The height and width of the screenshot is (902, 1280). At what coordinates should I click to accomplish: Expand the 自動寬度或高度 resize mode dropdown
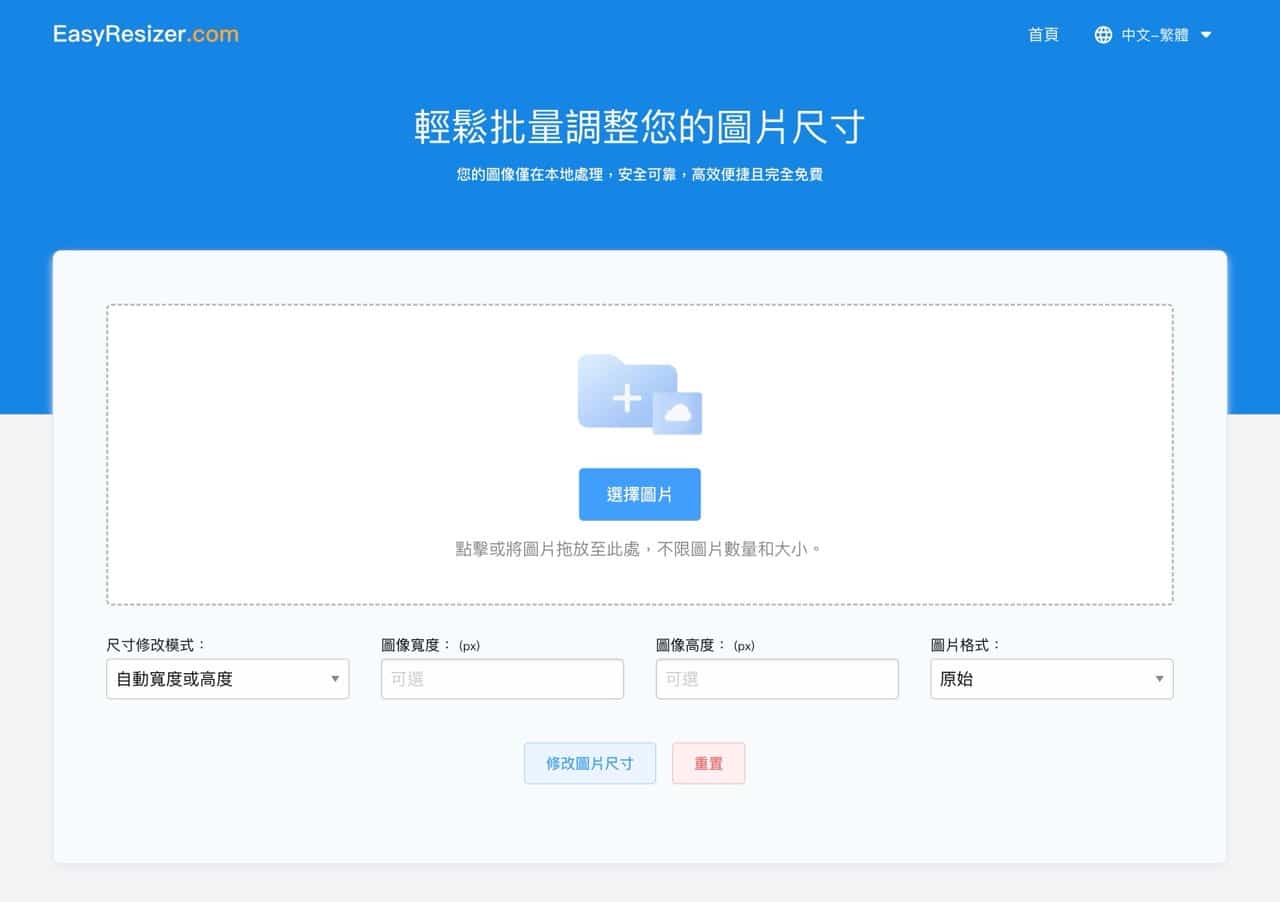[227, 679]
